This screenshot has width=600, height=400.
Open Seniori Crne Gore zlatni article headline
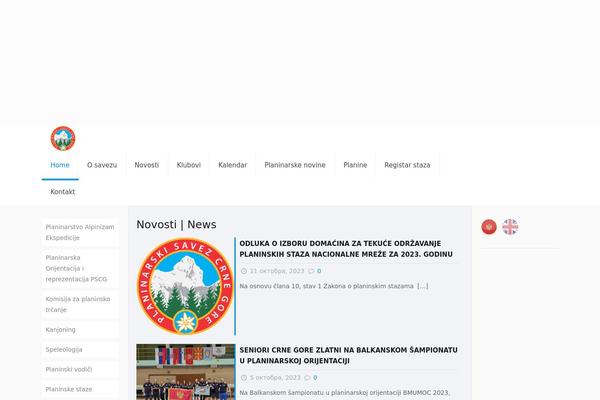click(349, 355)
